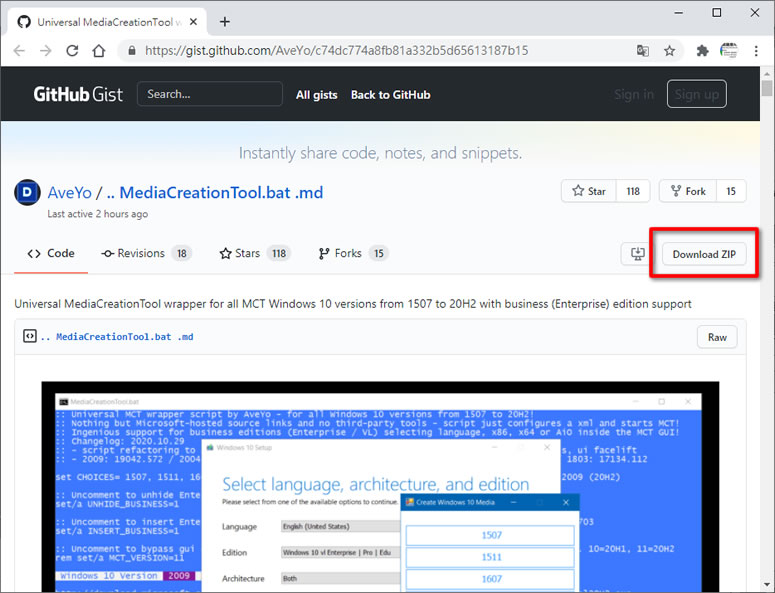Fork this gist with the Fork button

(x=688, y=191)
